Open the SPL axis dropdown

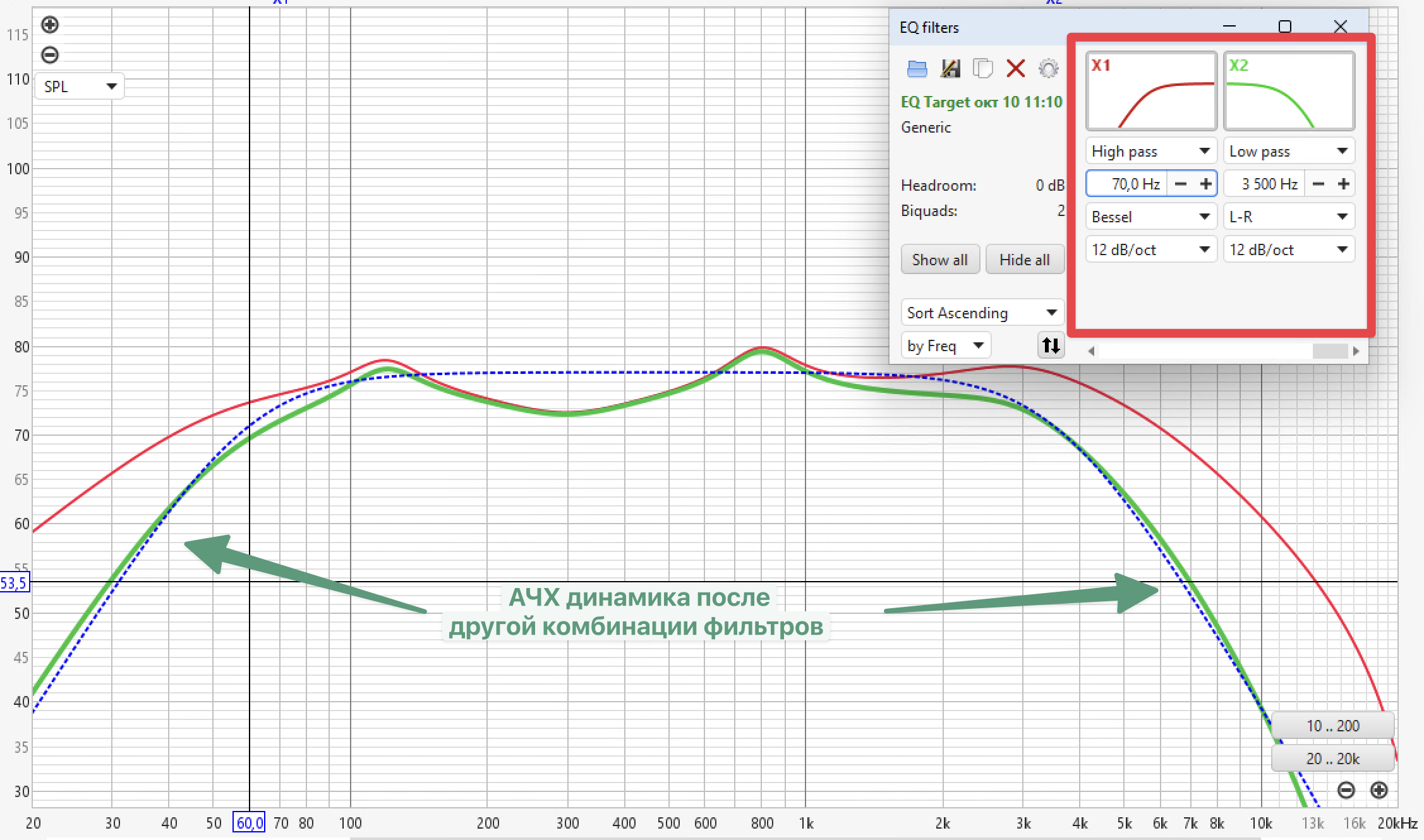[80, 87]
